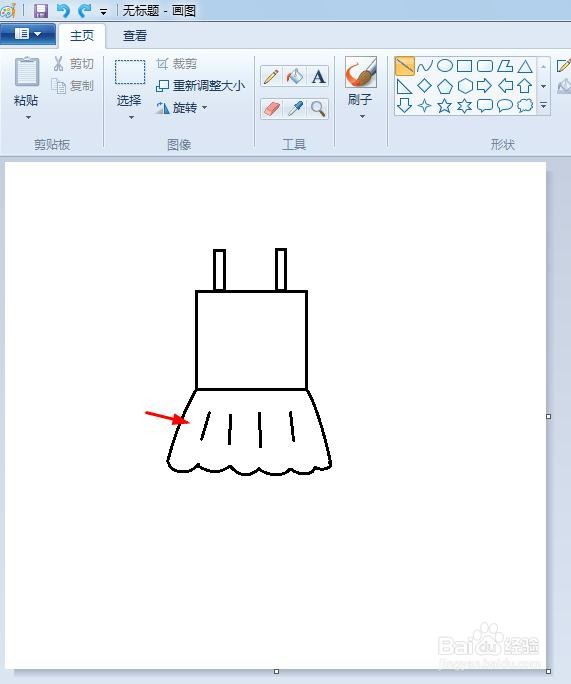Select the Right triangle shape
Image resolution: width=571 pixels, height=684 pixels.
pyautogui.click(x=404, y=86)
